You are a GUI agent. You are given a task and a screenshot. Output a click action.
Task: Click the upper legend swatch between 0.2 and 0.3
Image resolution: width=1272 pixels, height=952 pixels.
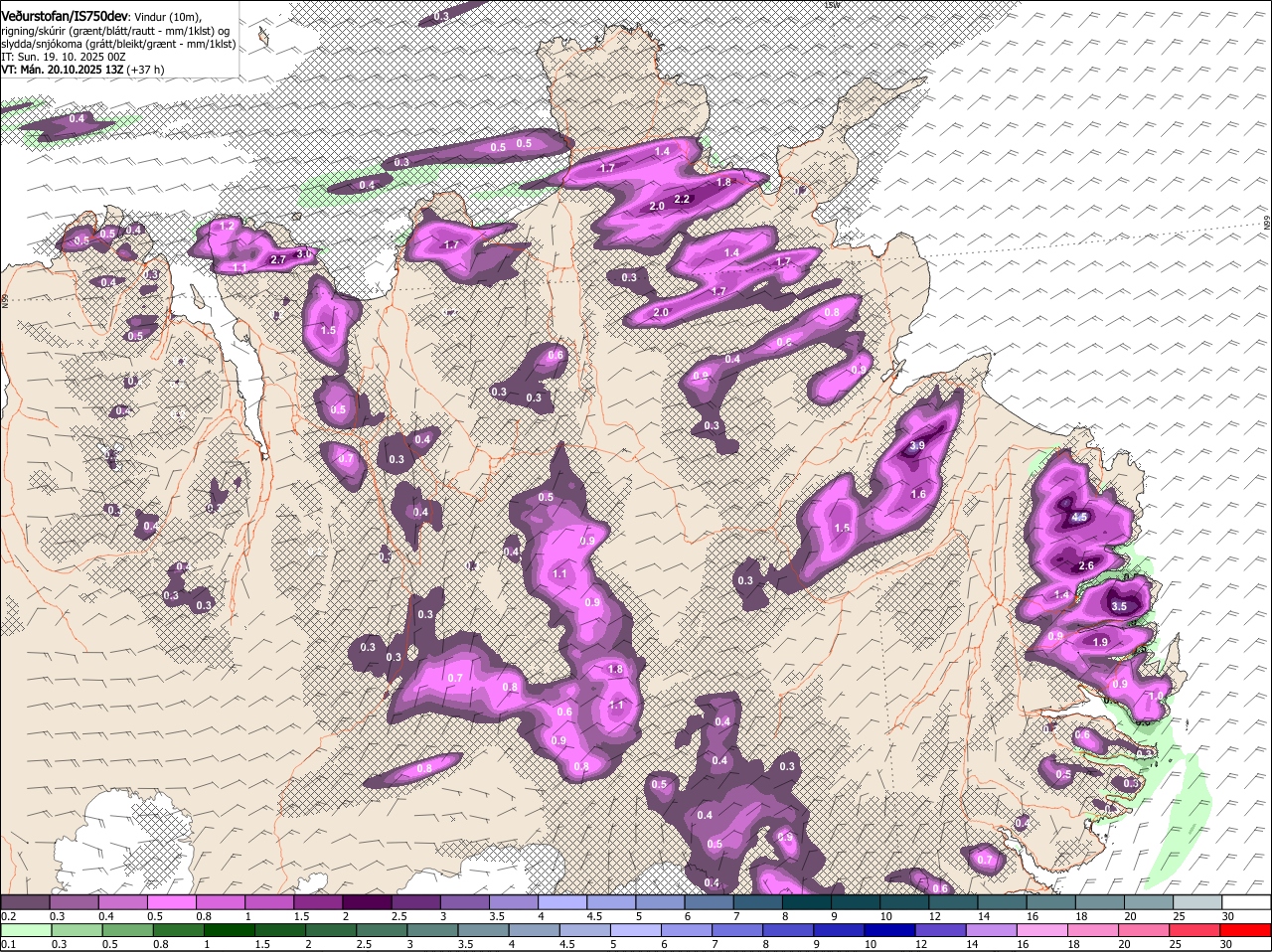click(x=26, y=901)
